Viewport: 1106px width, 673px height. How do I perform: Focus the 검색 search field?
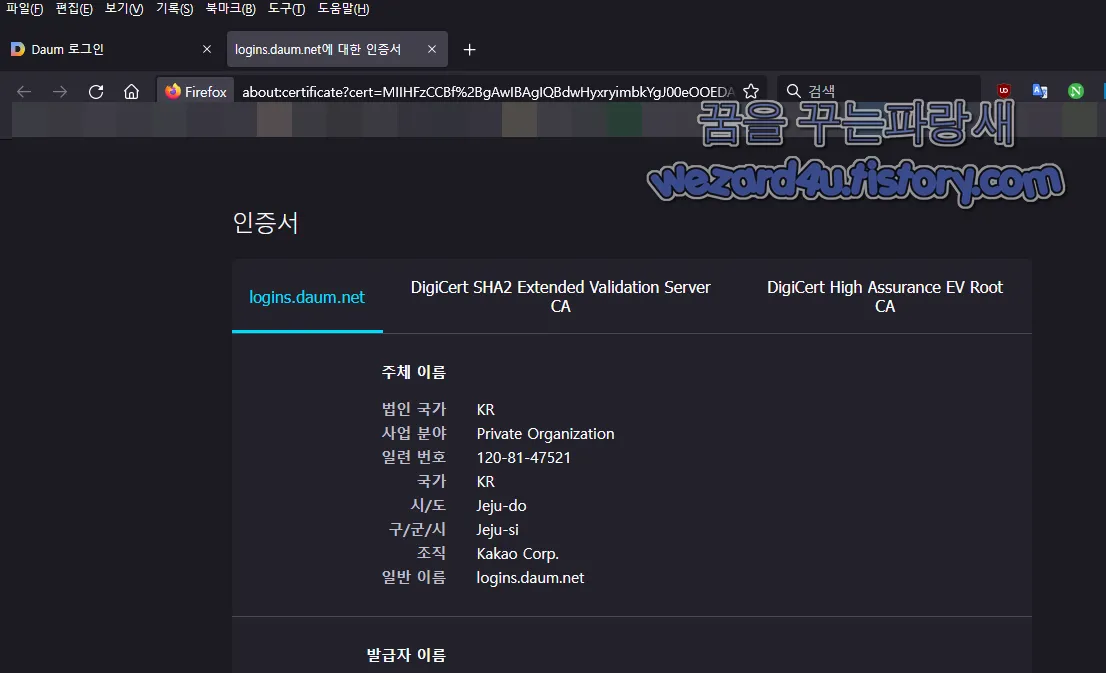879,91
